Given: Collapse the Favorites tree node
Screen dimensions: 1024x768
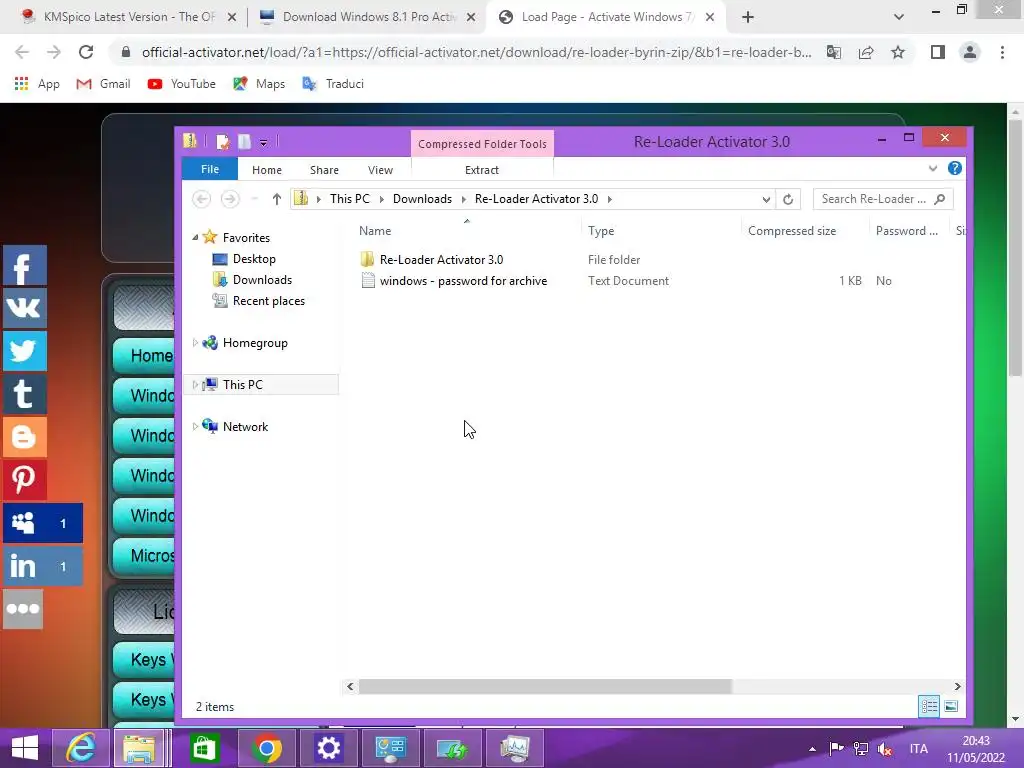Looking at the screenshot, I should (x=195, y=238).
